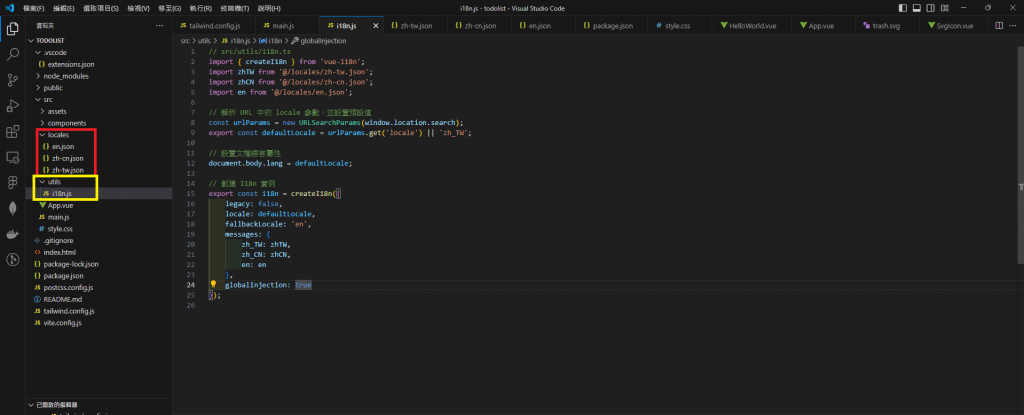
Task: Split the editor to the right
Action: (999, 25)
